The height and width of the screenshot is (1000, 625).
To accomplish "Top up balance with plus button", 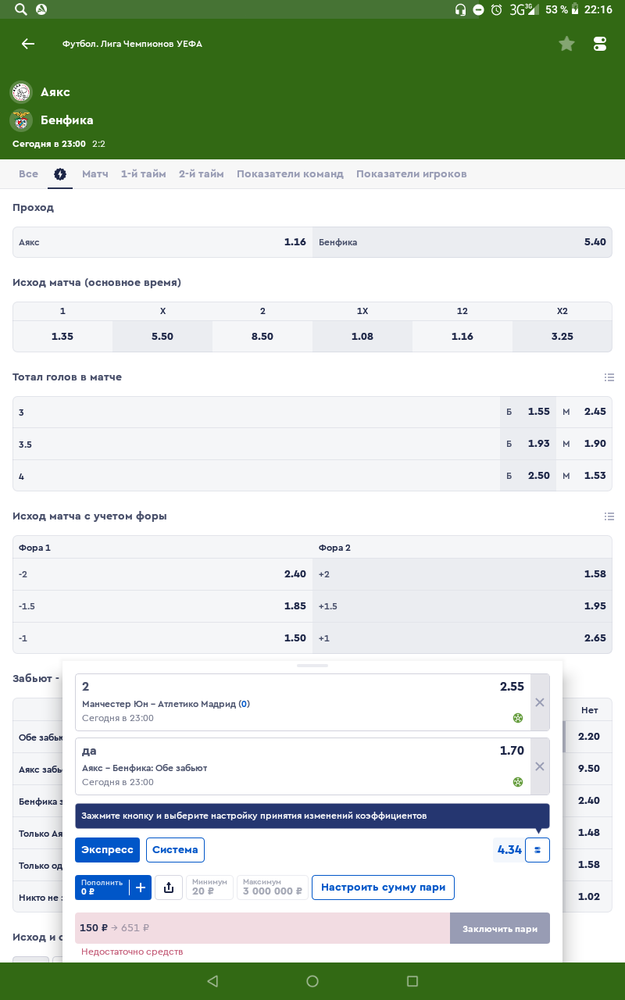I will (140, 887).
